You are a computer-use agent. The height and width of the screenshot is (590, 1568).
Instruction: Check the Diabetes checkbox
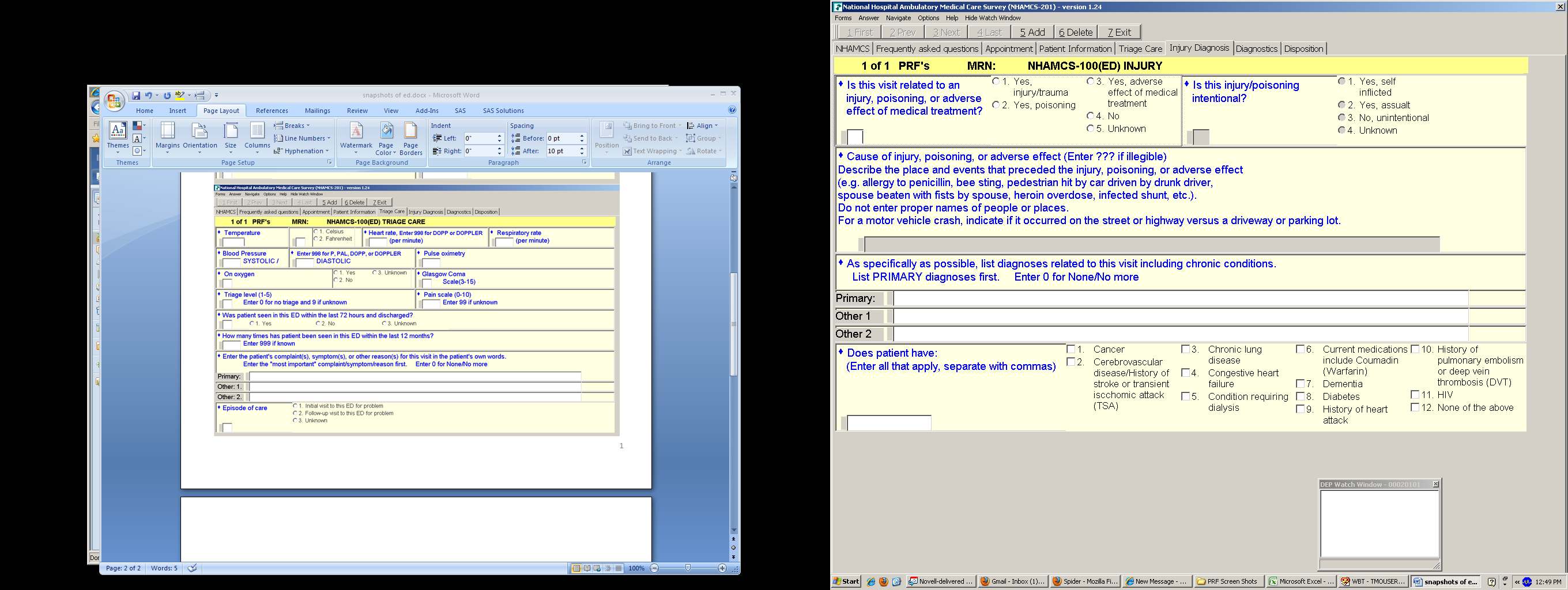tap(1300, 396)
